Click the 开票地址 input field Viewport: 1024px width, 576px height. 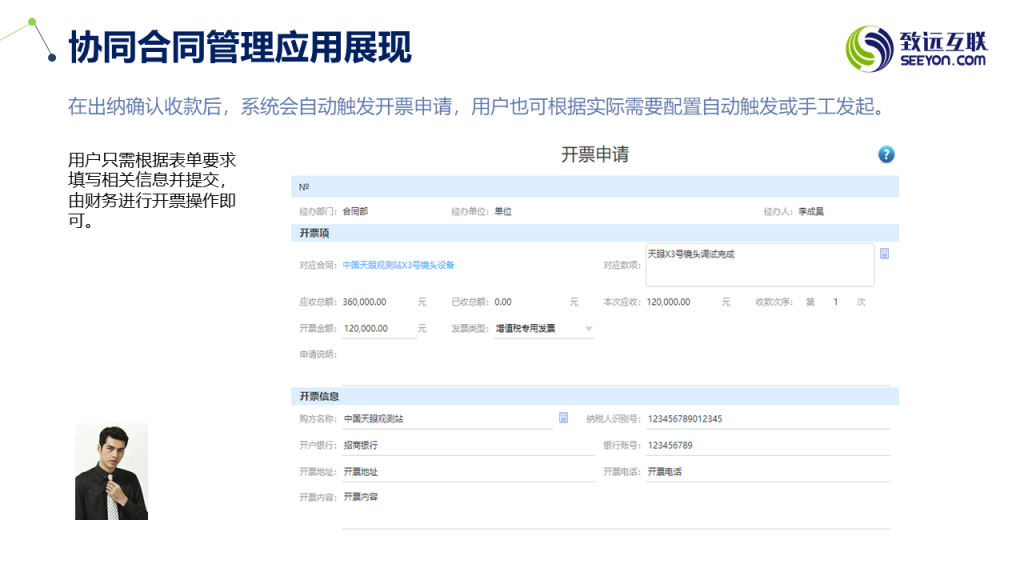(x=466, y=472)
